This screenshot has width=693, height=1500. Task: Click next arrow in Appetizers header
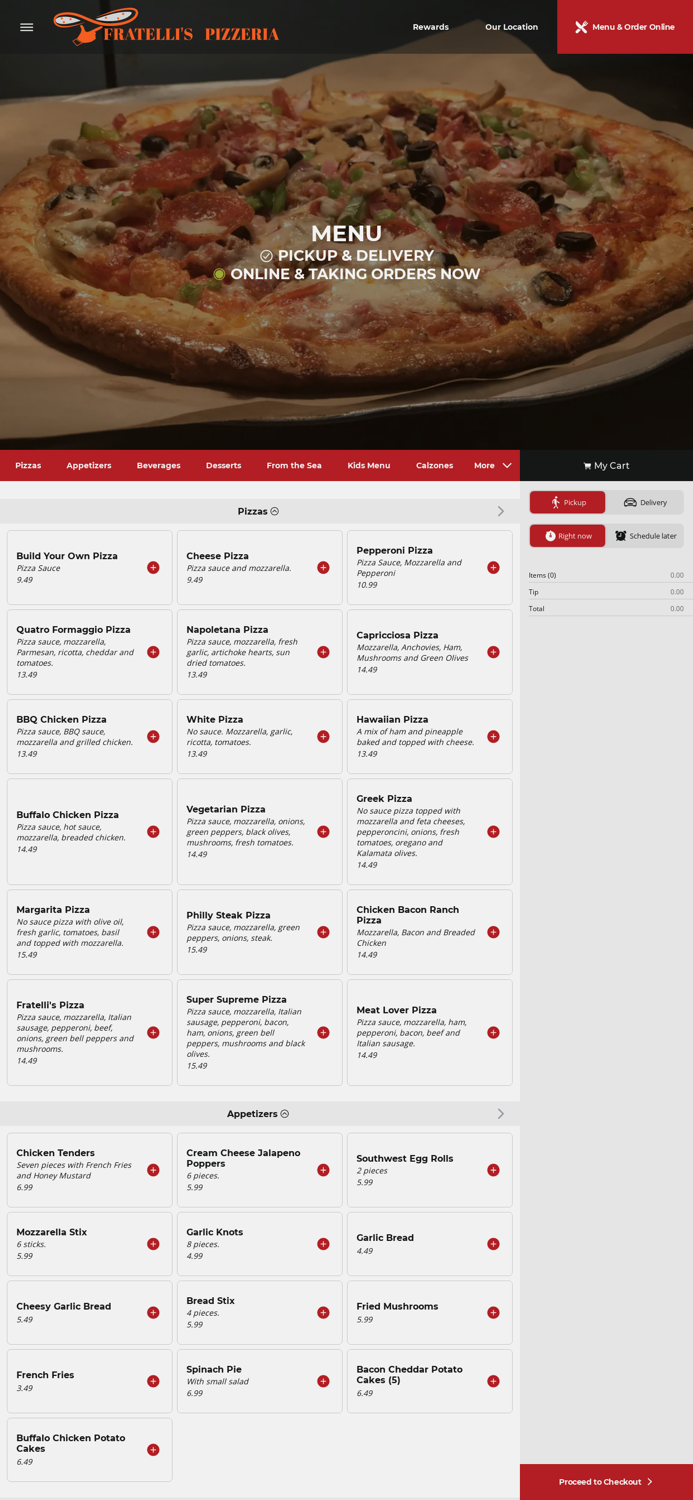click(501, 1114)
